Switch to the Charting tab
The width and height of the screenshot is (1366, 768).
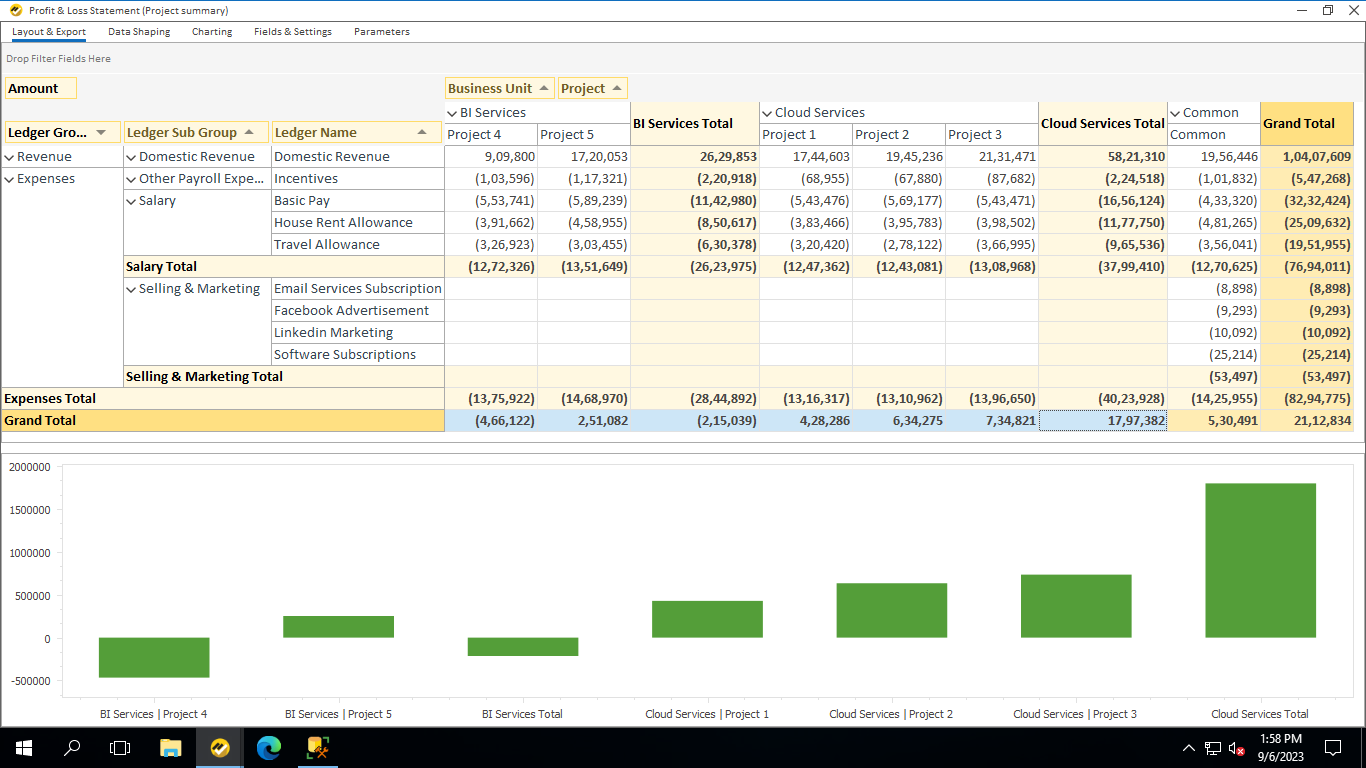coord(211,31)
